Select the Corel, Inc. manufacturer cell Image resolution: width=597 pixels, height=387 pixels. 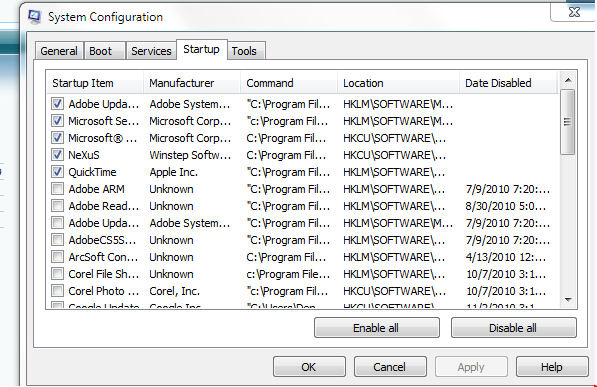coord(174,291)
